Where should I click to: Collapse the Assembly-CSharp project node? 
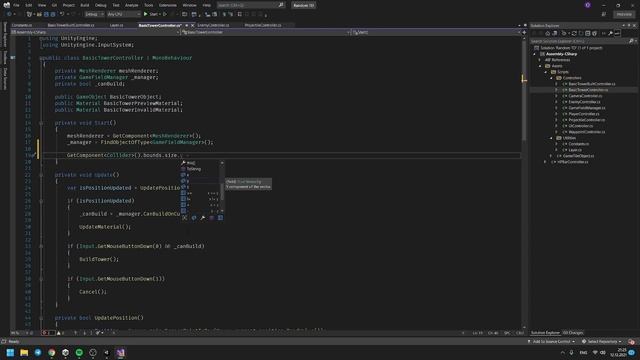535,54
